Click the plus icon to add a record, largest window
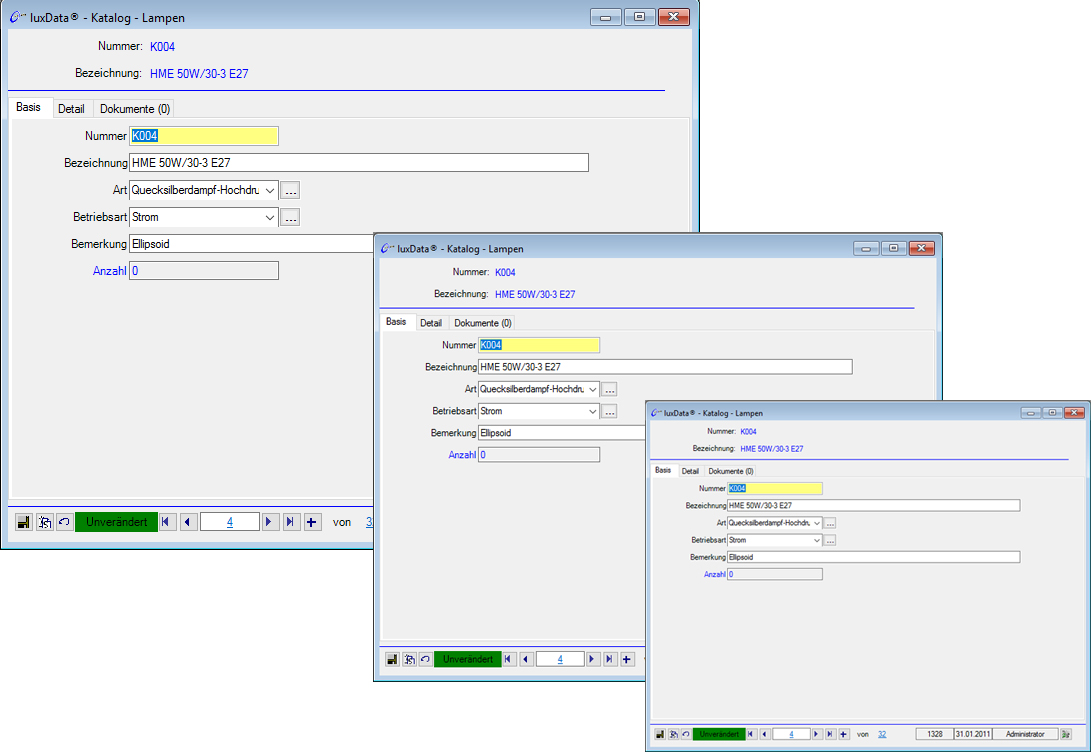 pos(312,522)
